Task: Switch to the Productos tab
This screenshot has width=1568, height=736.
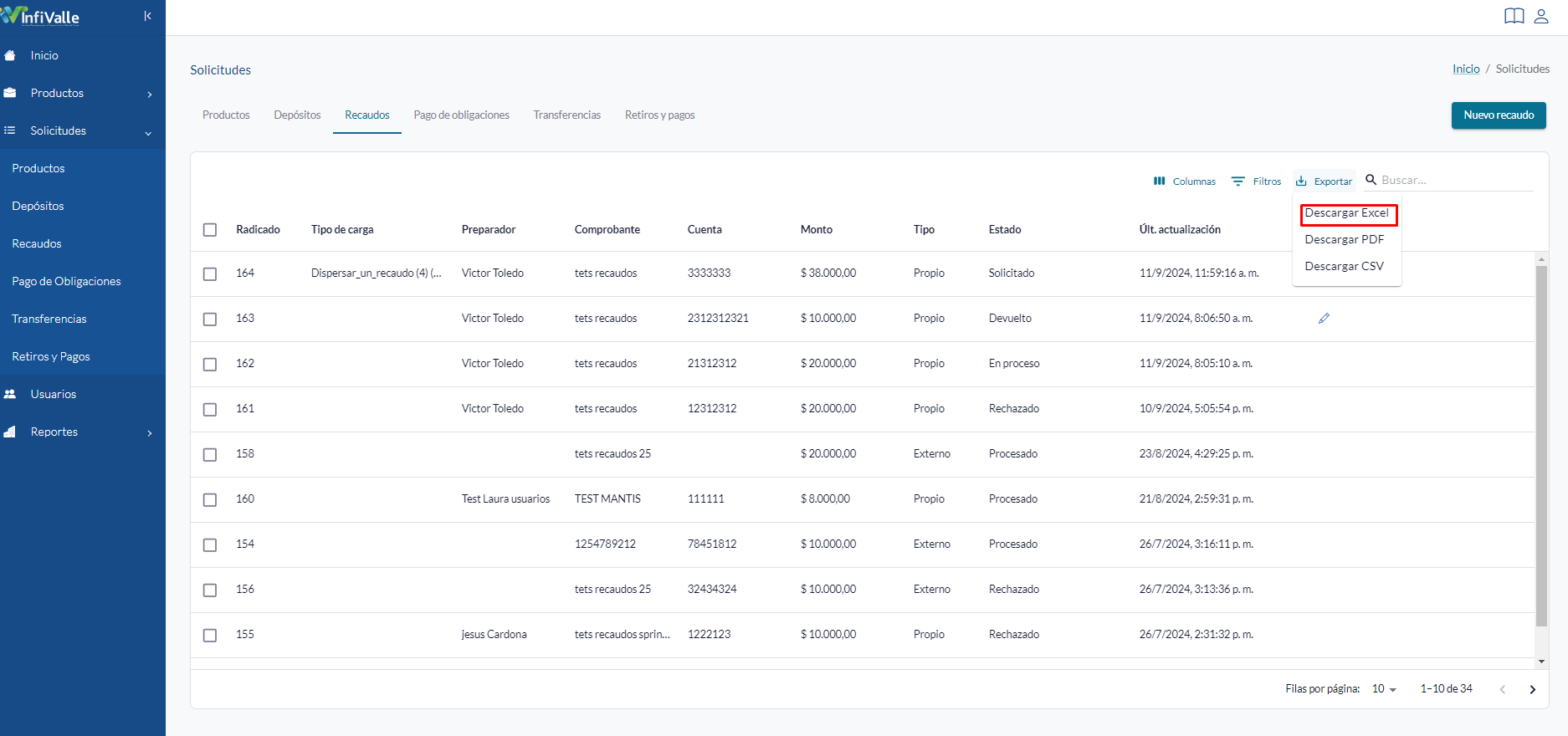Action: coord(226,115)
